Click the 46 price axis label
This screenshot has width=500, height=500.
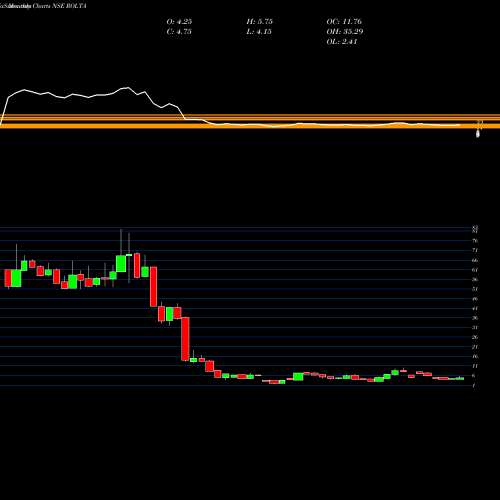click(475, 299)
